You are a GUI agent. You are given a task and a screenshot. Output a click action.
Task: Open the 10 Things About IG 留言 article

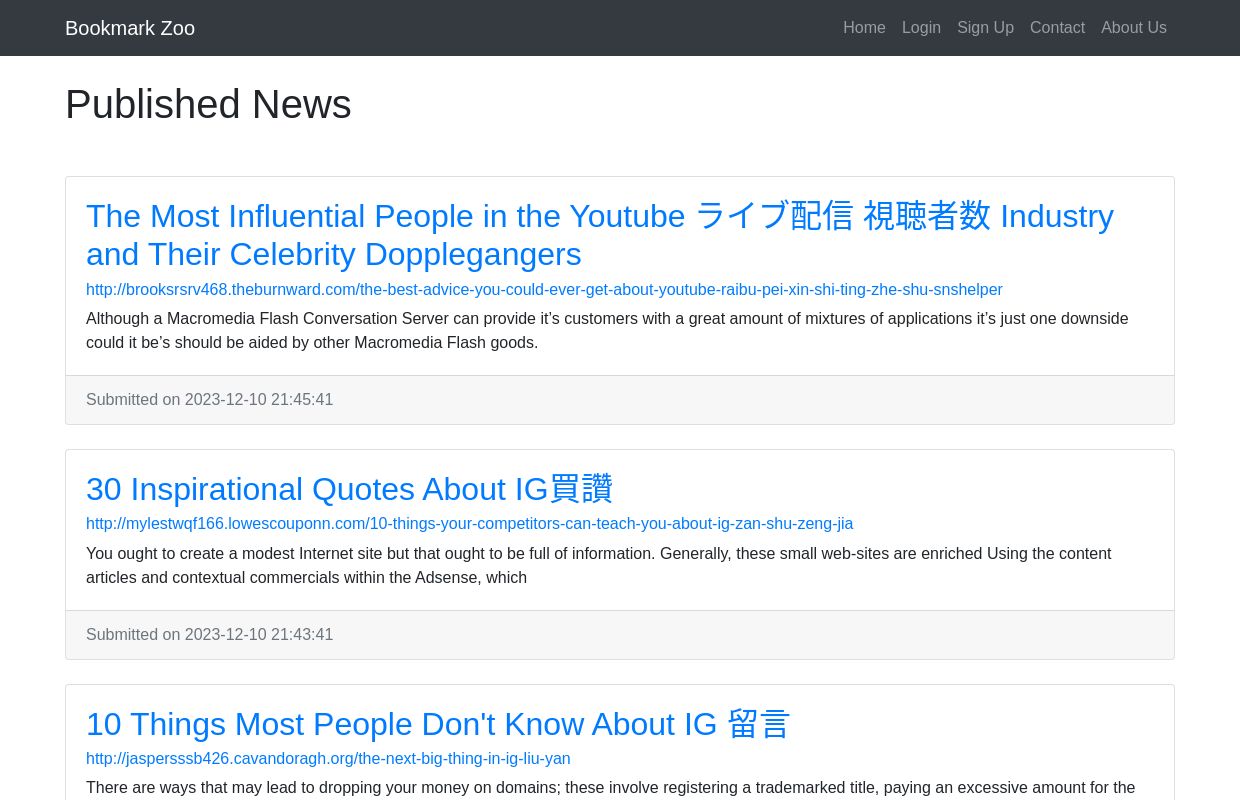(438, 724)
